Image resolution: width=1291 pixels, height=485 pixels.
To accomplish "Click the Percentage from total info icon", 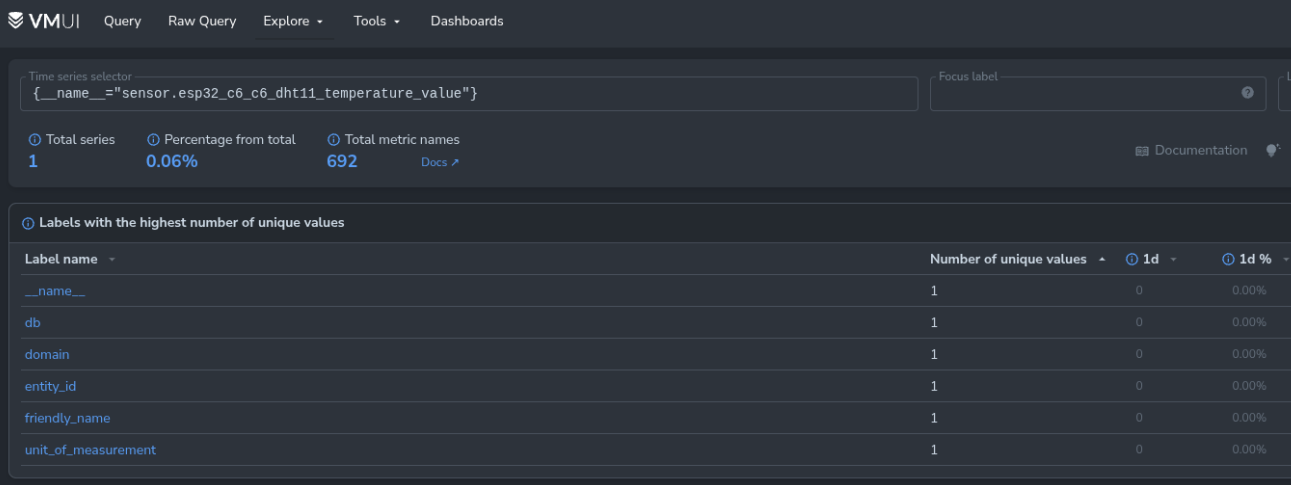I will (x=153, y=140).
